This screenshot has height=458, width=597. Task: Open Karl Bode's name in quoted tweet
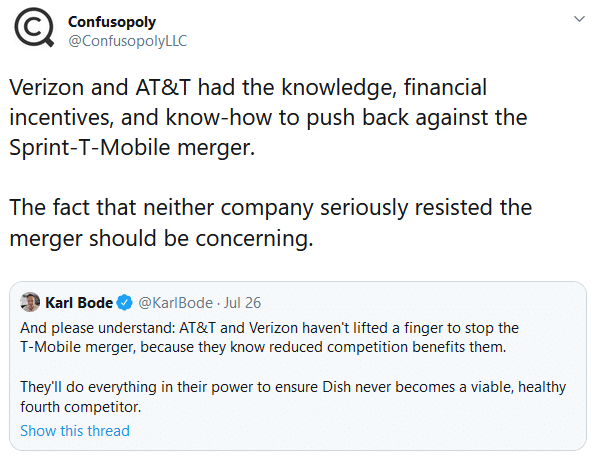79,303
